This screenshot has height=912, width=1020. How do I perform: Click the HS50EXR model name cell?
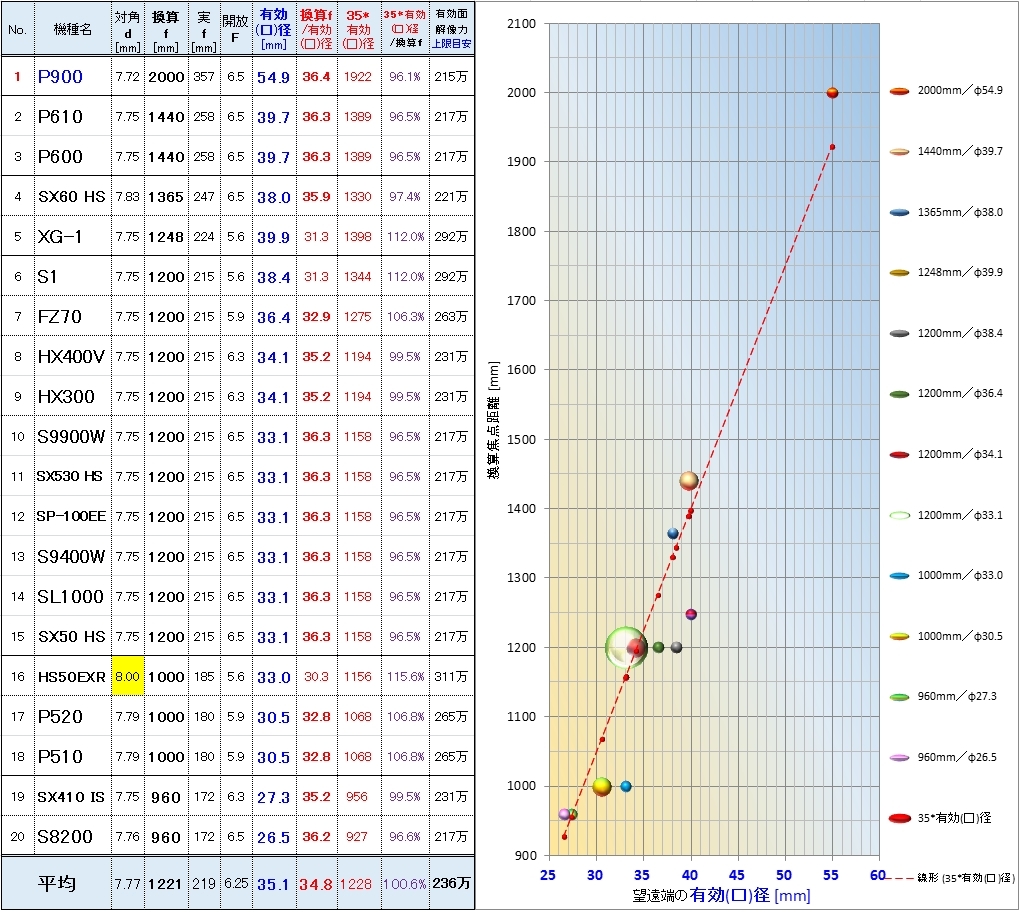(x=72, y=677)
